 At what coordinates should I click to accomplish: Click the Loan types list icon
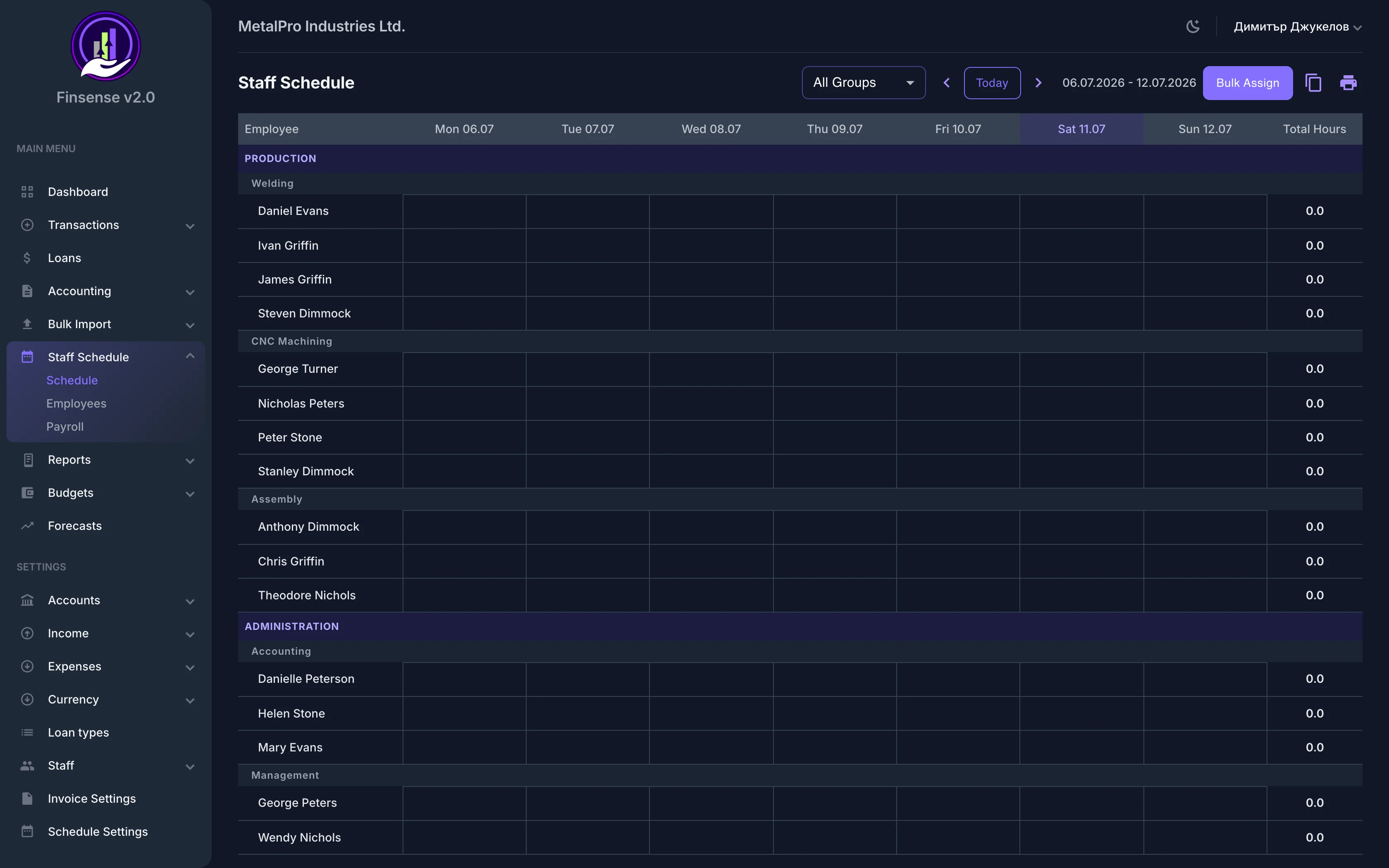[x=27, y=732]
